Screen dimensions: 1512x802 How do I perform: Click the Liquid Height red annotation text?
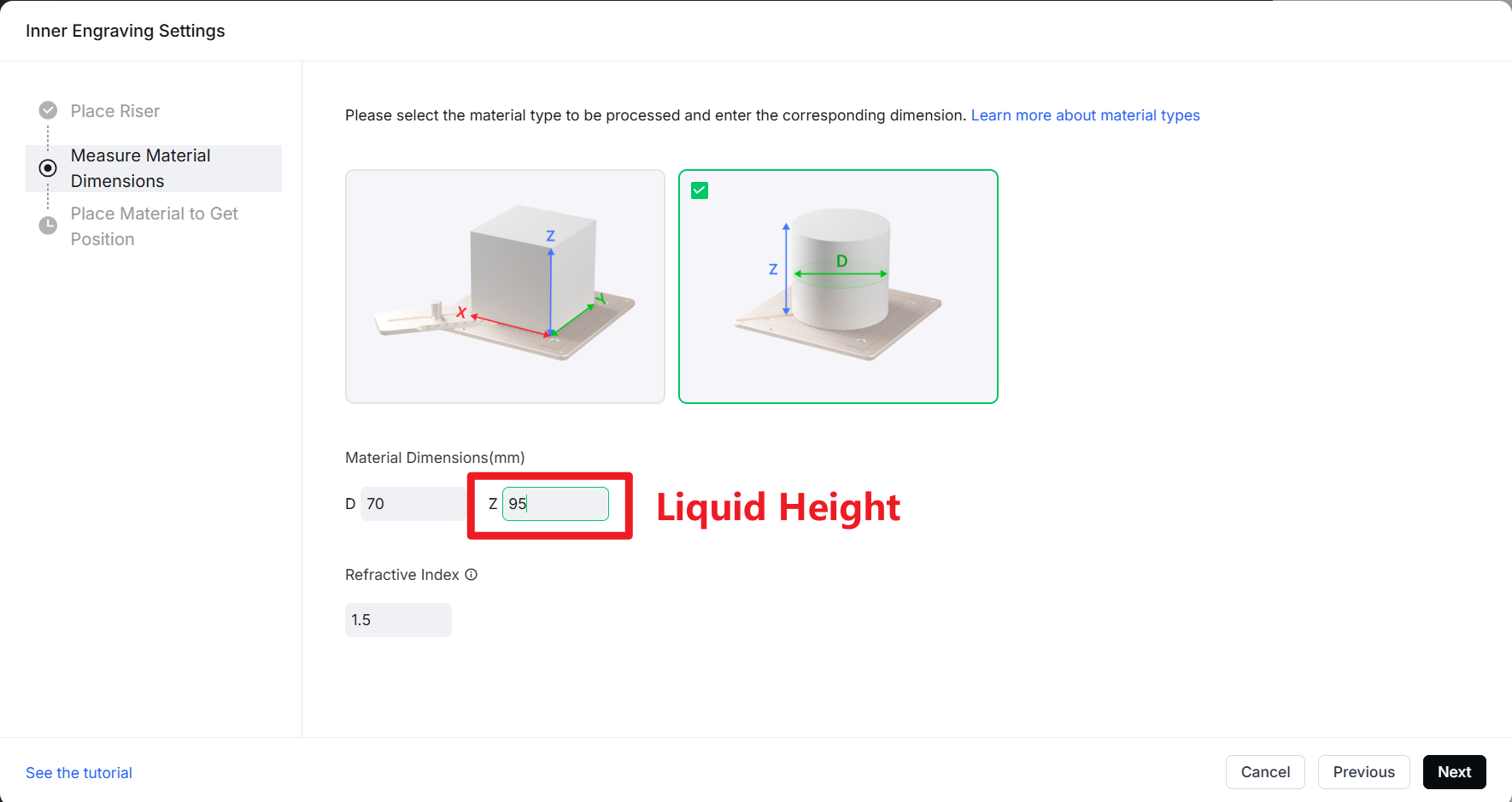pos(777,507)
